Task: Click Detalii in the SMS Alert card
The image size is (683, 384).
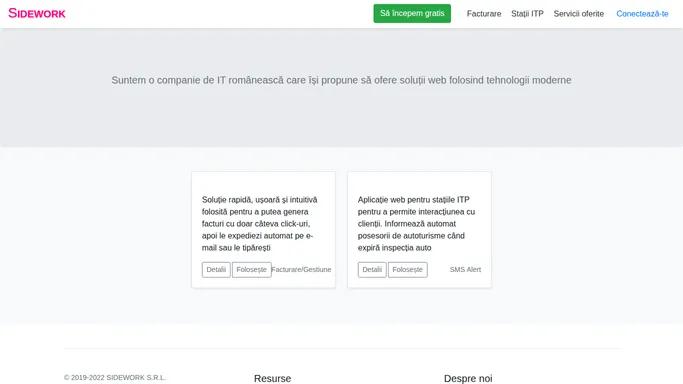Action: tap(372, 269)
